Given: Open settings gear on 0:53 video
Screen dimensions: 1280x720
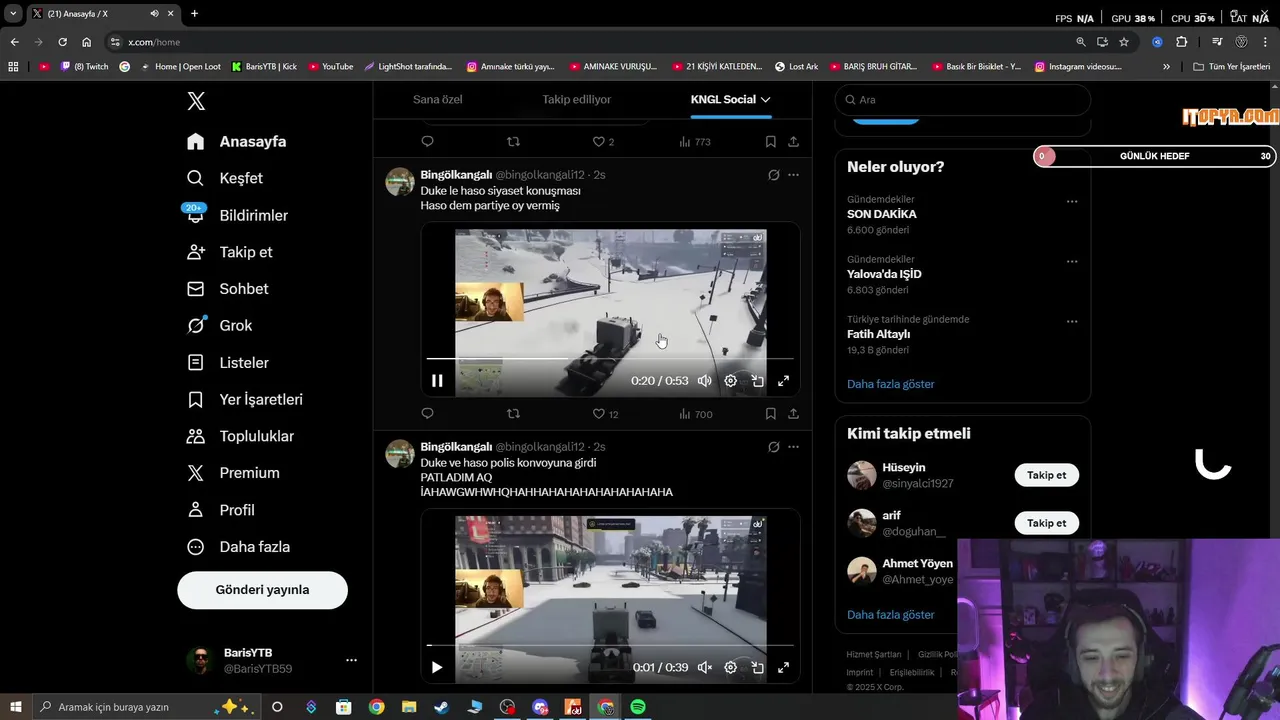Looking at the screenshot, I should click(x=731, y=381).
